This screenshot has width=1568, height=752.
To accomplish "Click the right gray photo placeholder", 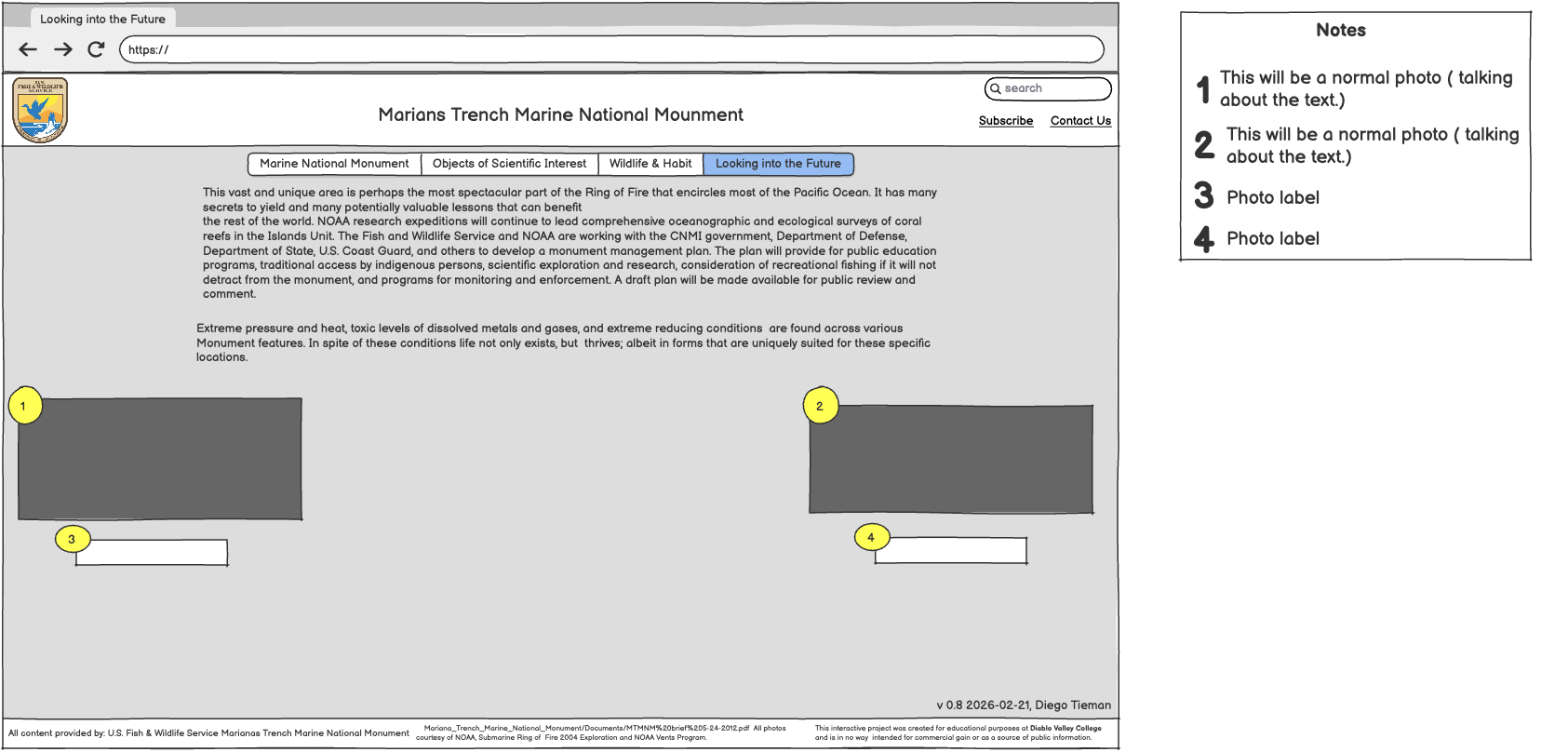I will click(951, 459).
